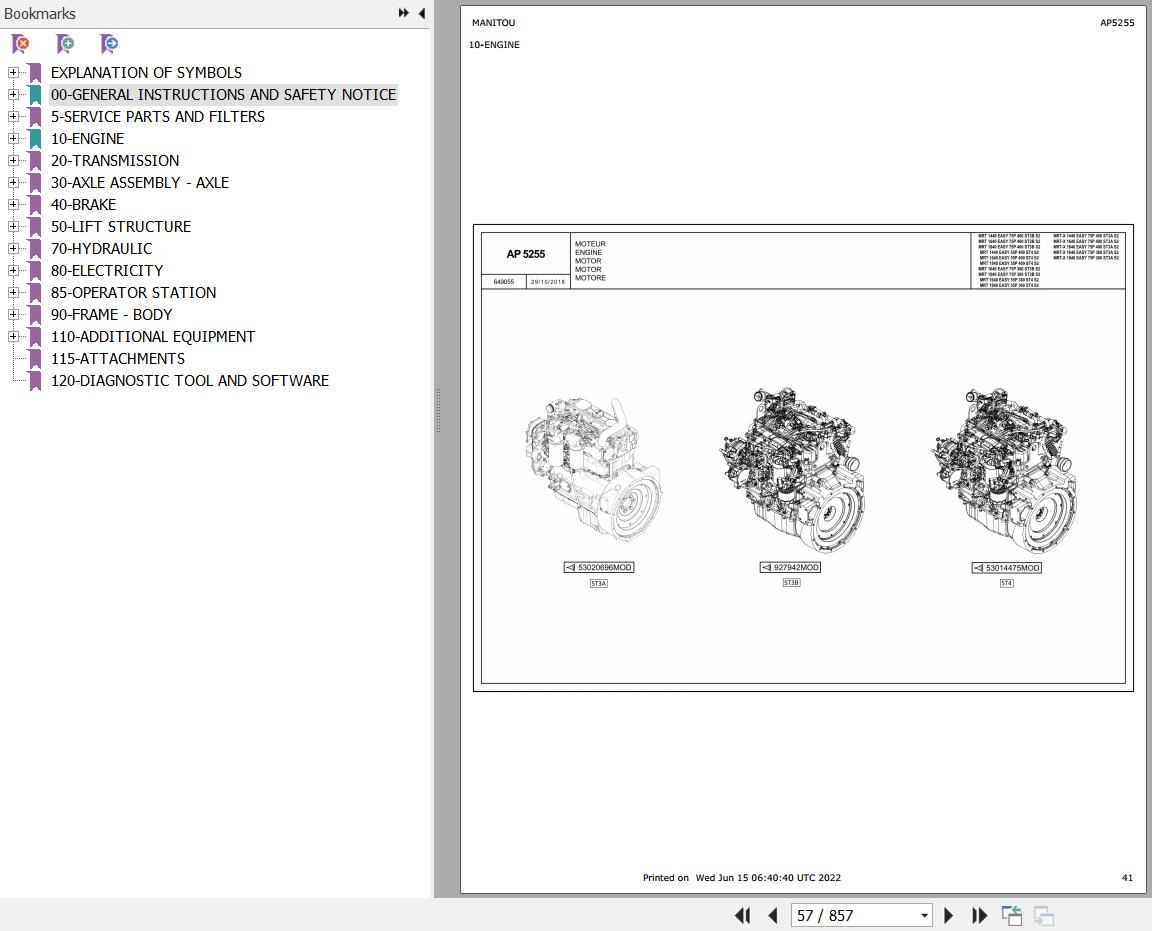Click the AP 5255 heading in the document

tap(525, 254)
